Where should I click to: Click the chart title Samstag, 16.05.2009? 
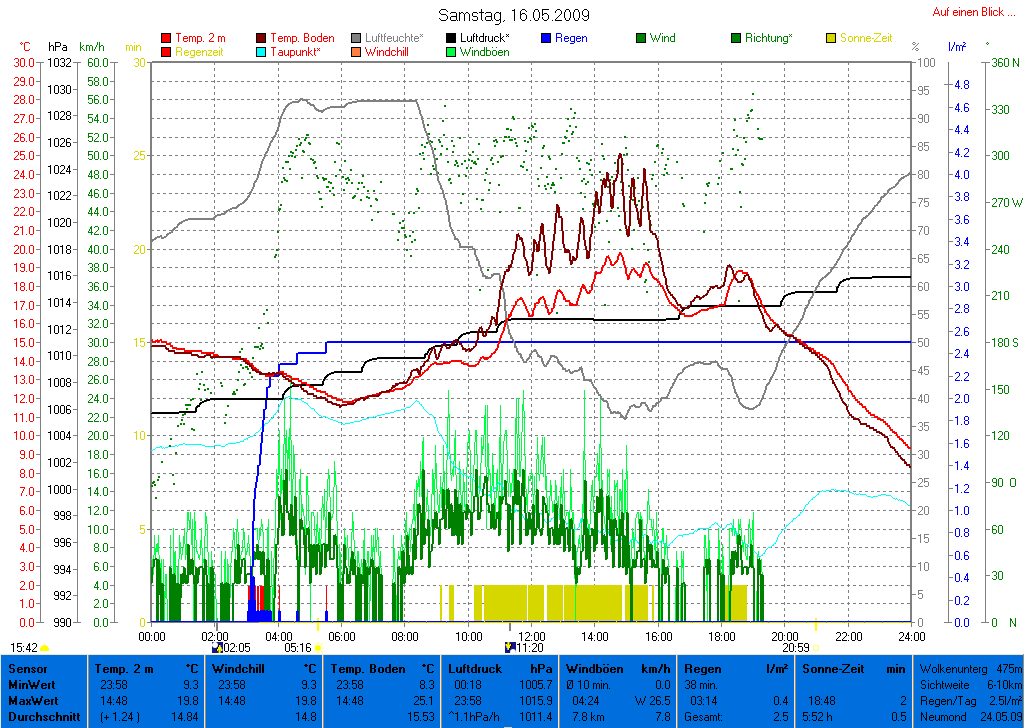[514, 16]
